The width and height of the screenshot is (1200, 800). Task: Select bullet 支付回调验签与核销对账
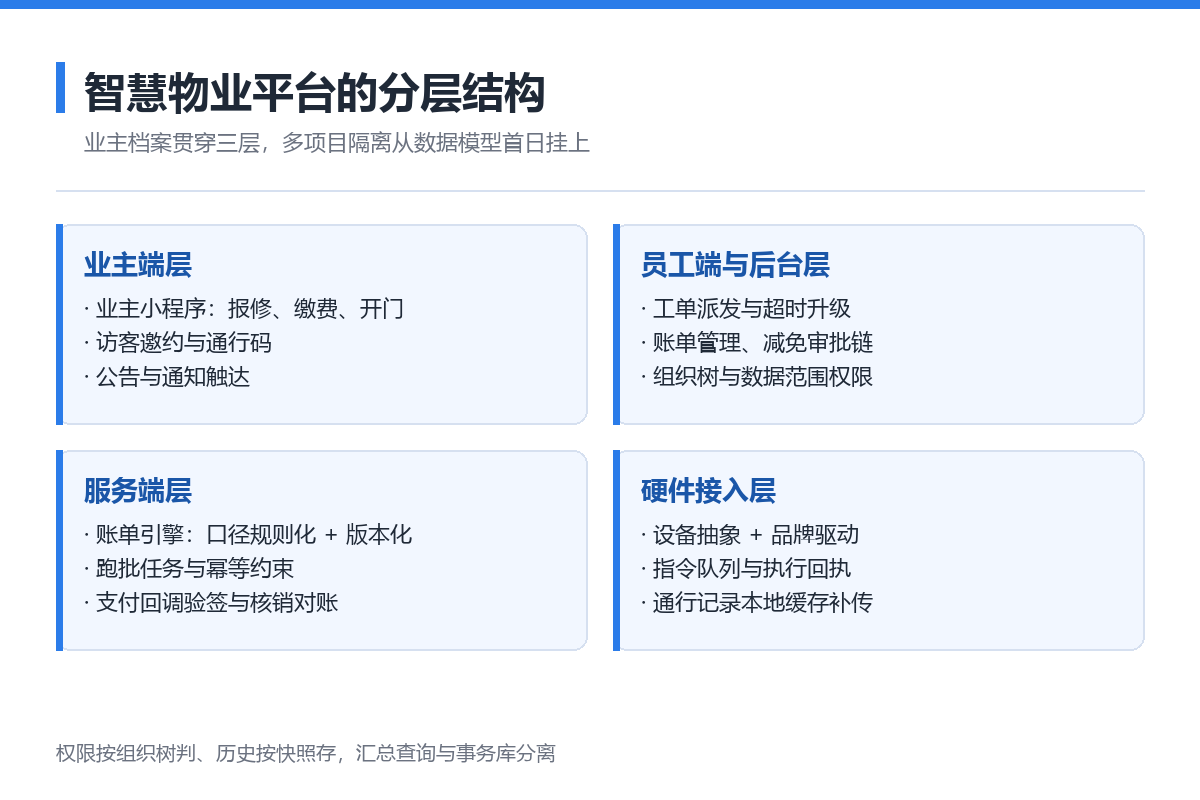211,603
